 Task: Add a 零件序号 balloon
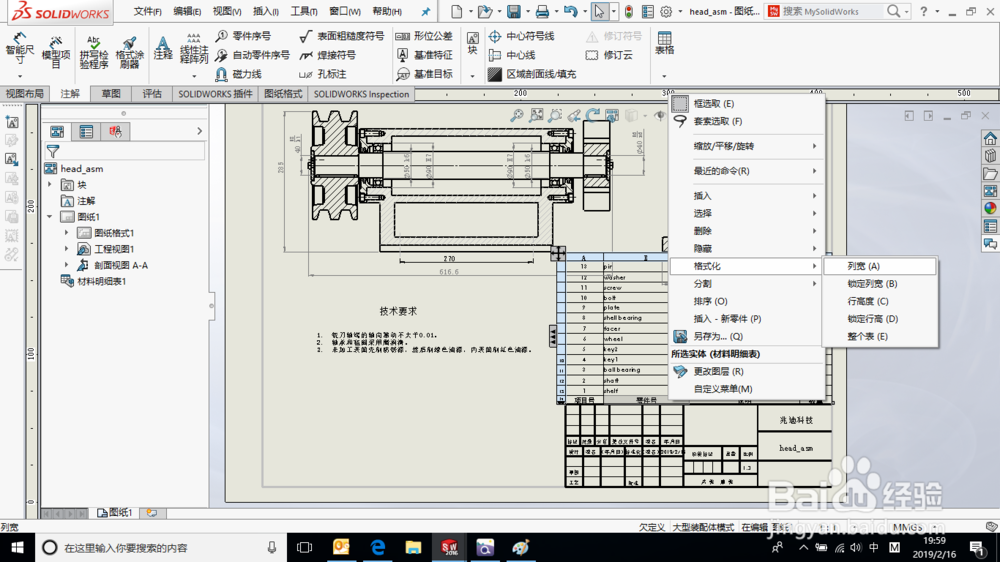(x=244, y=36)
